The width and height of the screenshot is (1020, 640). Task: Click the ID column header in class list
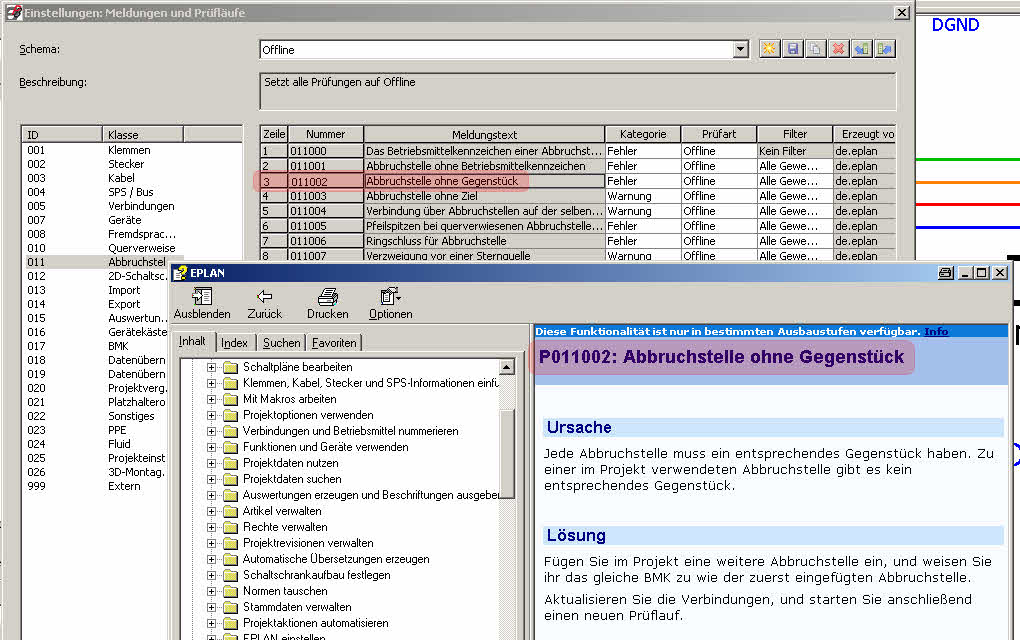[x=62, y=135]
